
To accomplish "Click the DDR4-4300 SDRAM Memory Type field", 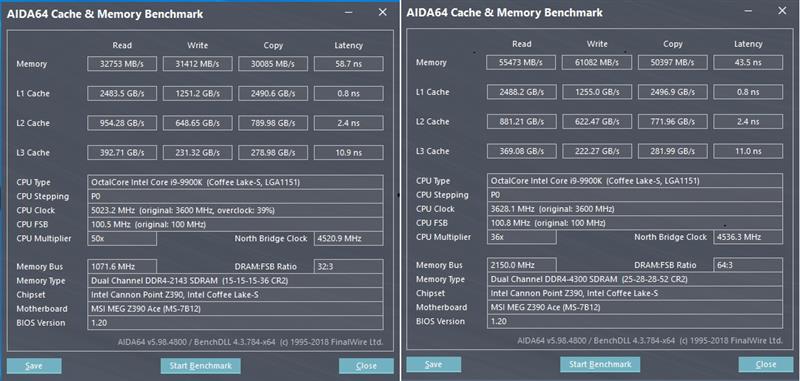I will pos(635,279).
